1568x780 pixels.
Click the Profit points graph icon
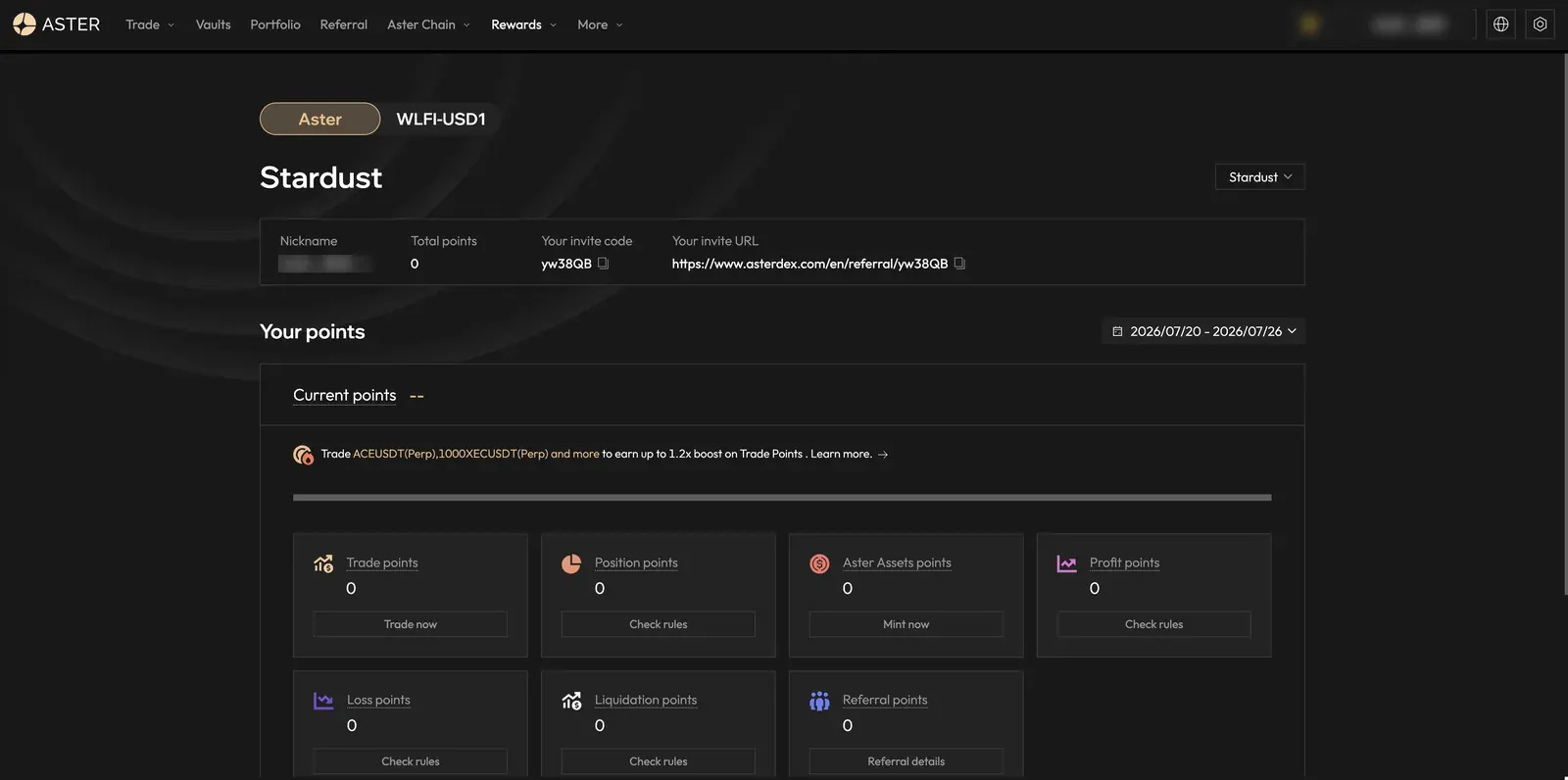click(1067, 563)
